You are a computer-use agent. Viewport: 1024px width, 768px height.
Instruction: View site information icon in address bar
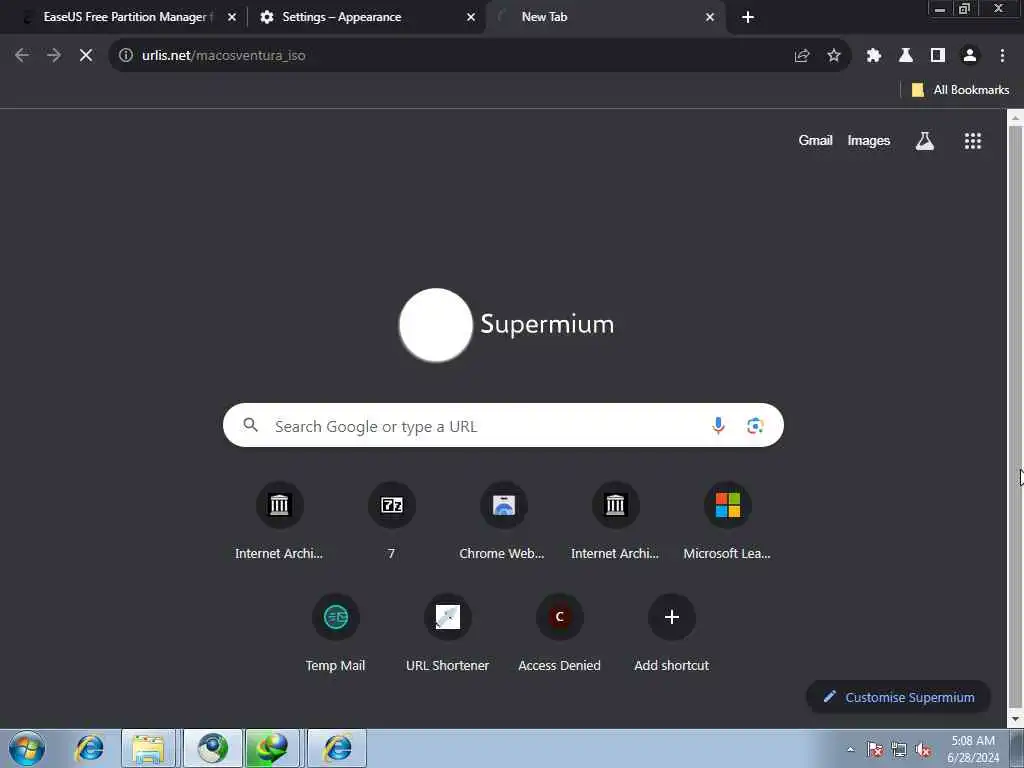click(x=125, y=56)
